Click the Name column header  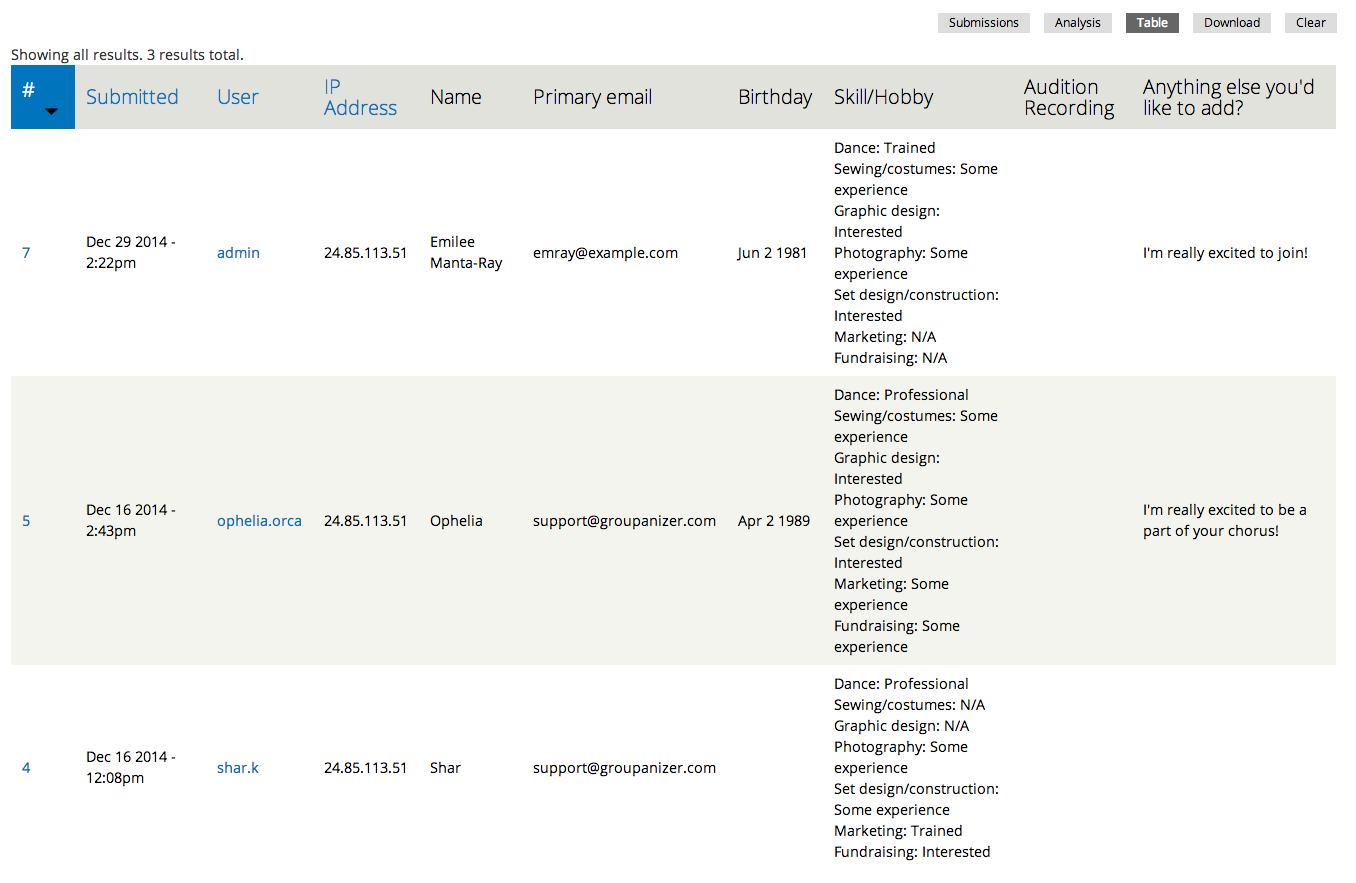(456, 97)
